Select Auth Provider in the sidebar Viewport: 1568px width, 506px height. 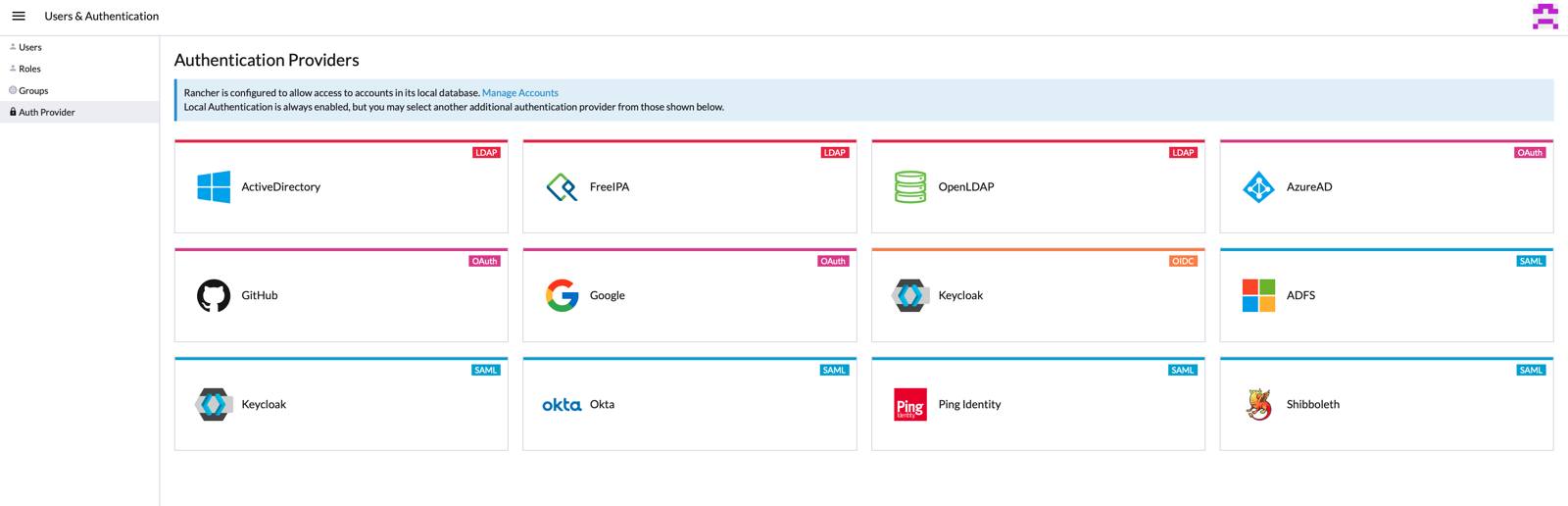click(46, 112)
